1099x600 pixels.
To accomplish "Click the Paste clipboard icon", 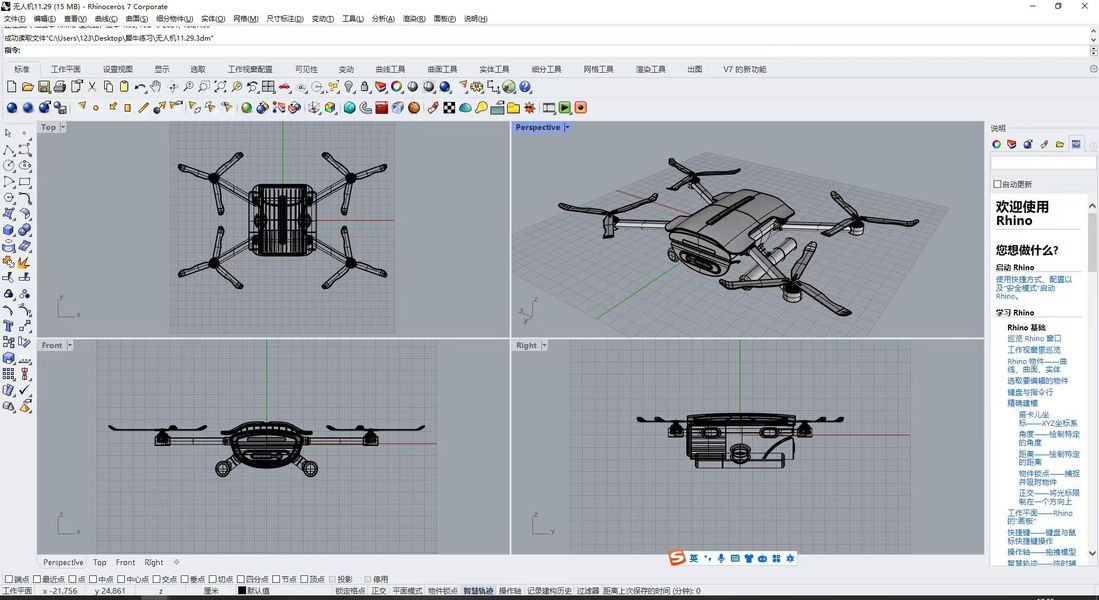I will click(x=124, y=86).
